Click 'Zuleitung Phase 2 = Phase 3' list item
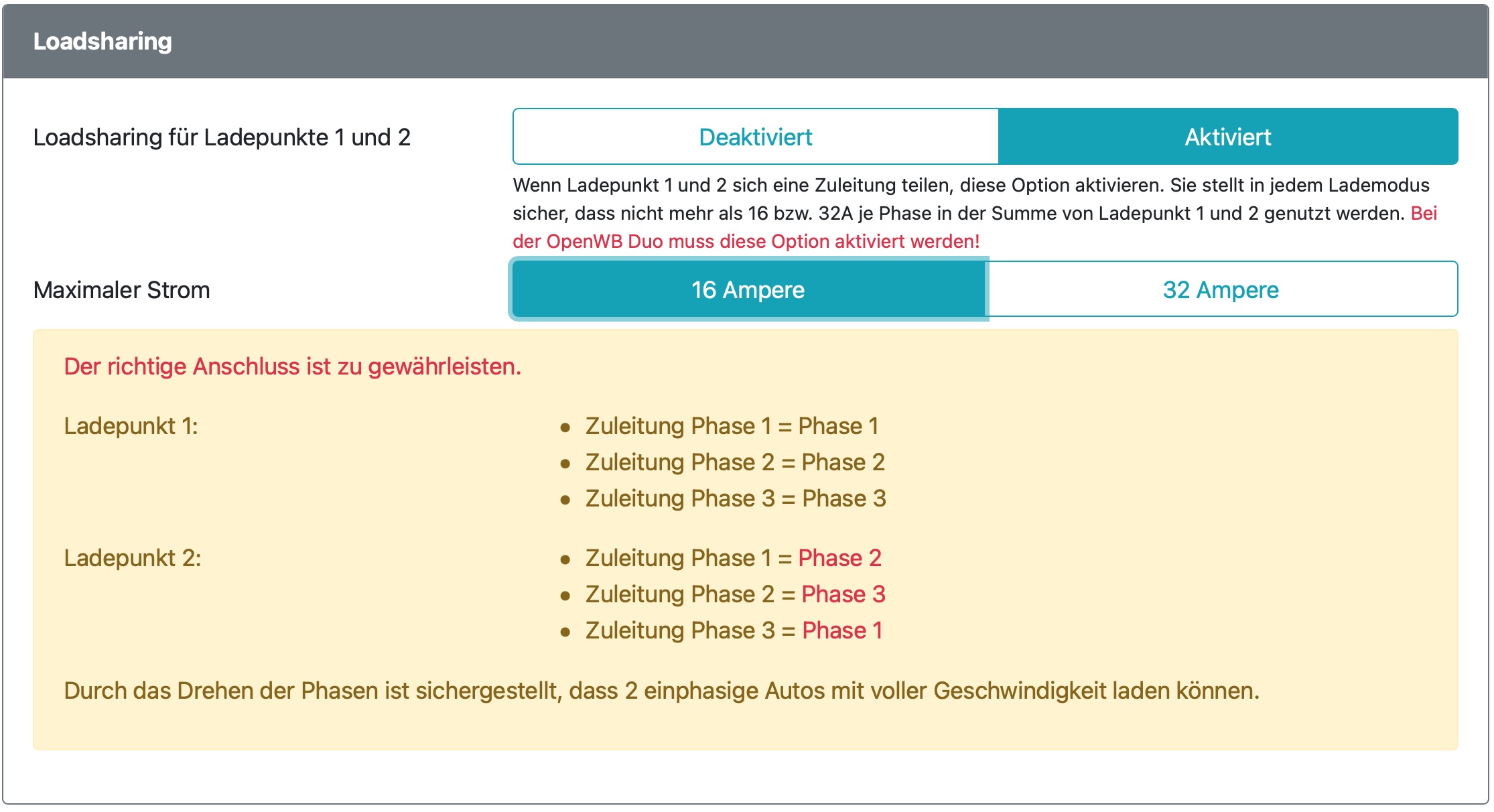The height and width of the screenshot is (812, 1494). (x=735, y=594)
